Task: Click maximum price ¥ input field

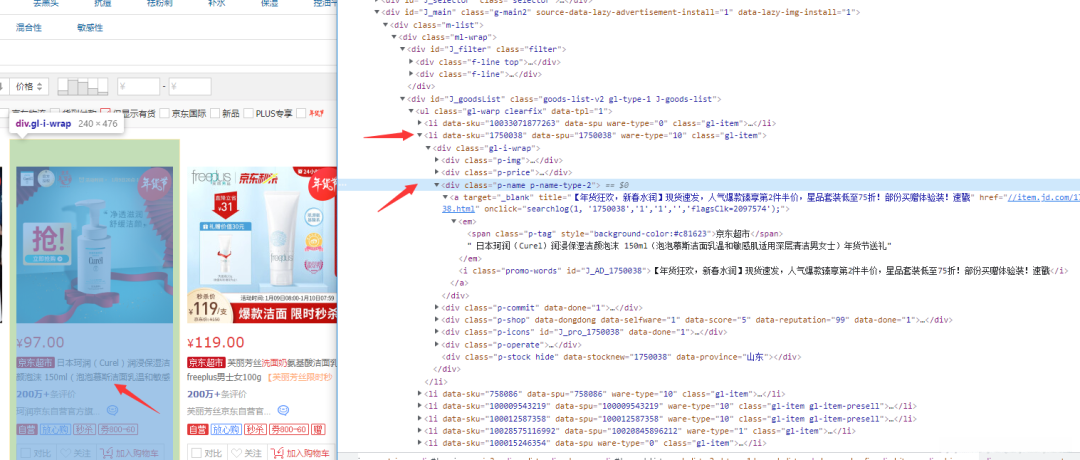Action: pos(190,87)
